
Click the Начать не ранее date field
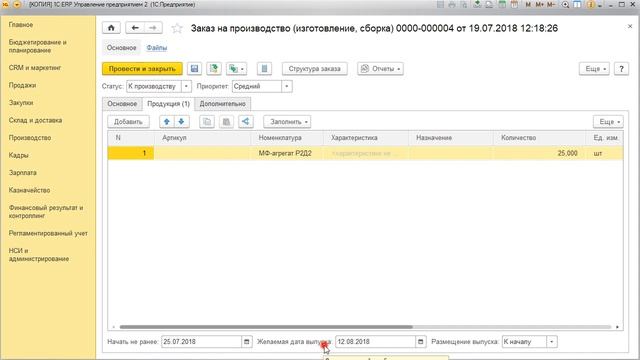pyautogui.click(x=201, y=342)
